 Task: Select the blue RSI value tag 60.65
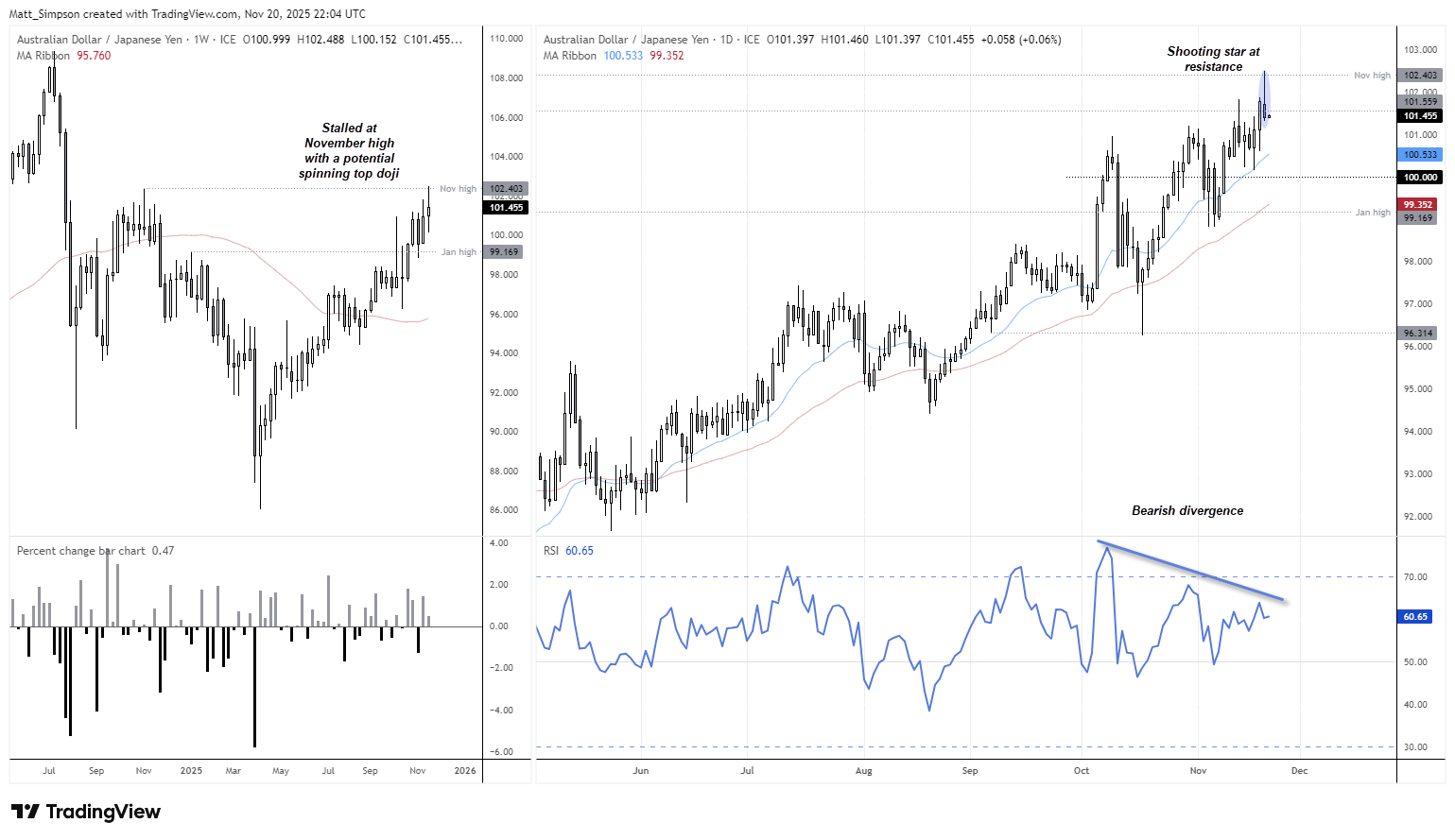[1414, 616]
